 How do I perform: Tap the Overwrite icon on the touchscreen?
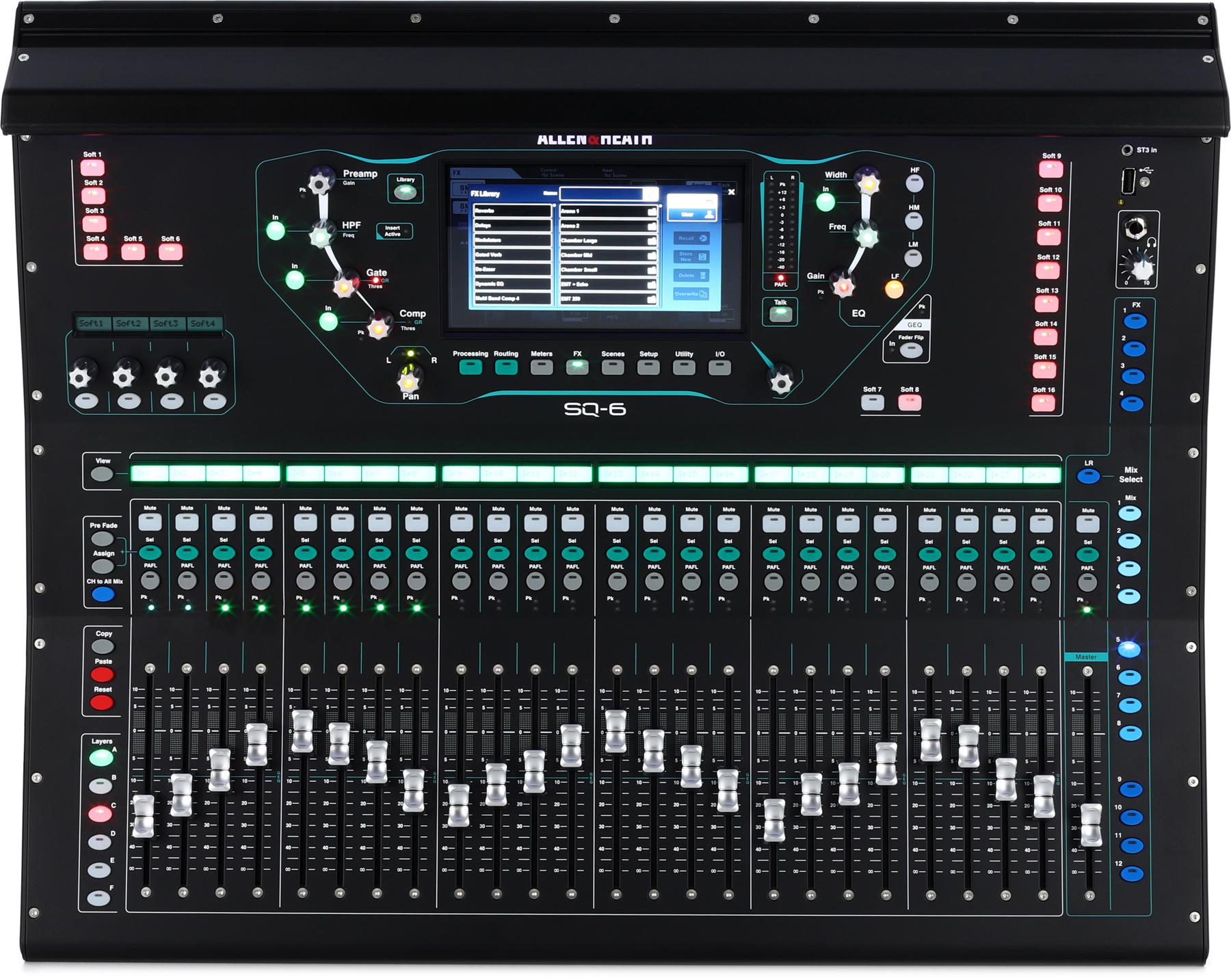(x=703, y=294)
